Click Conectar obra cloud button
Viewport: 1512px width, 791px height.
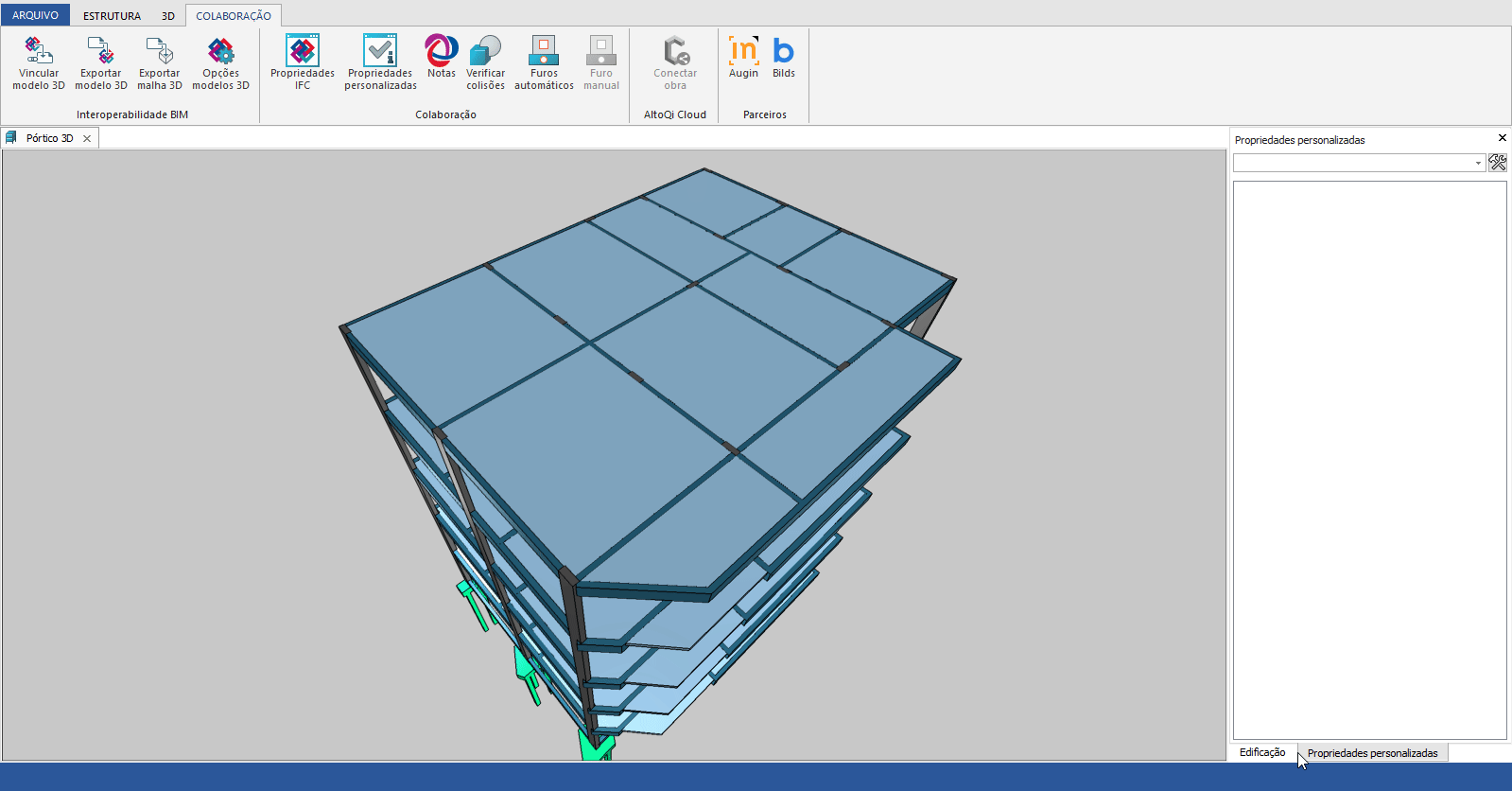tap(675, 51)
